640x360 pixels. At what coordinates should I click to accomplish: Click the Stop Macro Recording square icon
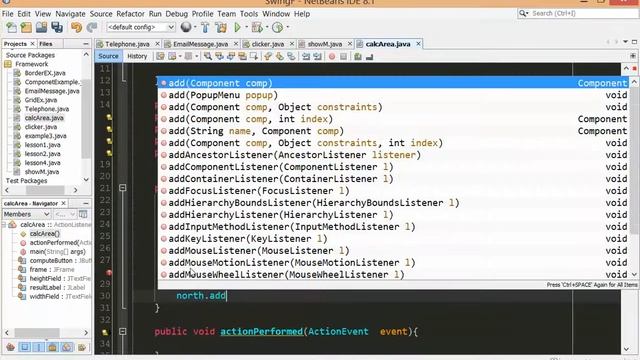pyautogui.click(x=343, y=56)
